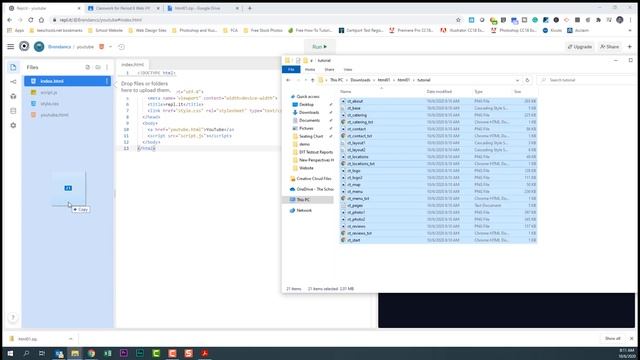Image resolution: width=640 pixels, height=360 pixels.
Task: Click the browser back arrow
Action: [x=10, y=20]
